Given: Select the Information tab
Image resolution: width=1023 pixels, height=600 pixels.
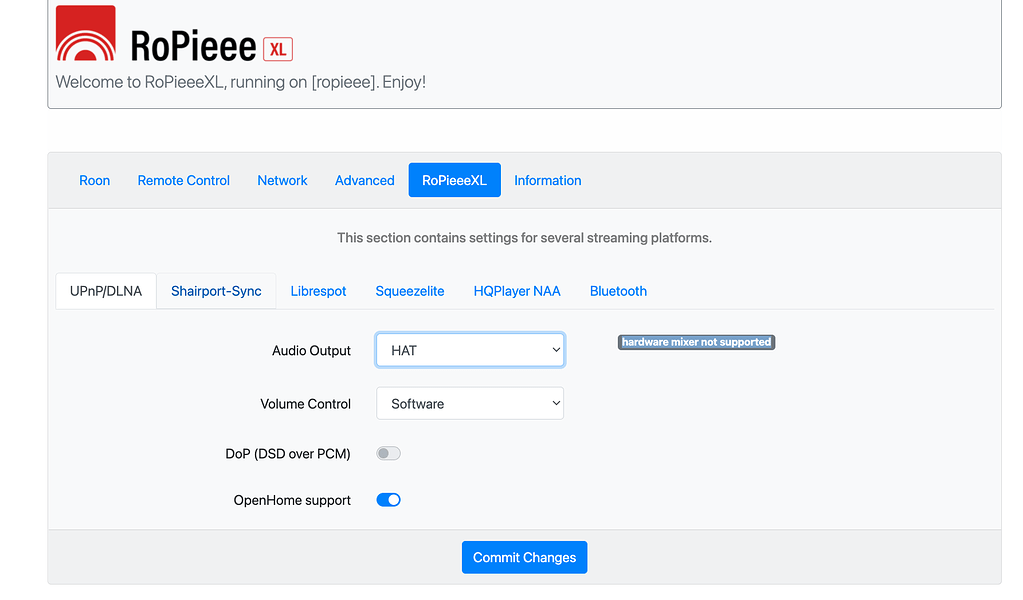Looking at the screenshot, I should coord(547,180).
